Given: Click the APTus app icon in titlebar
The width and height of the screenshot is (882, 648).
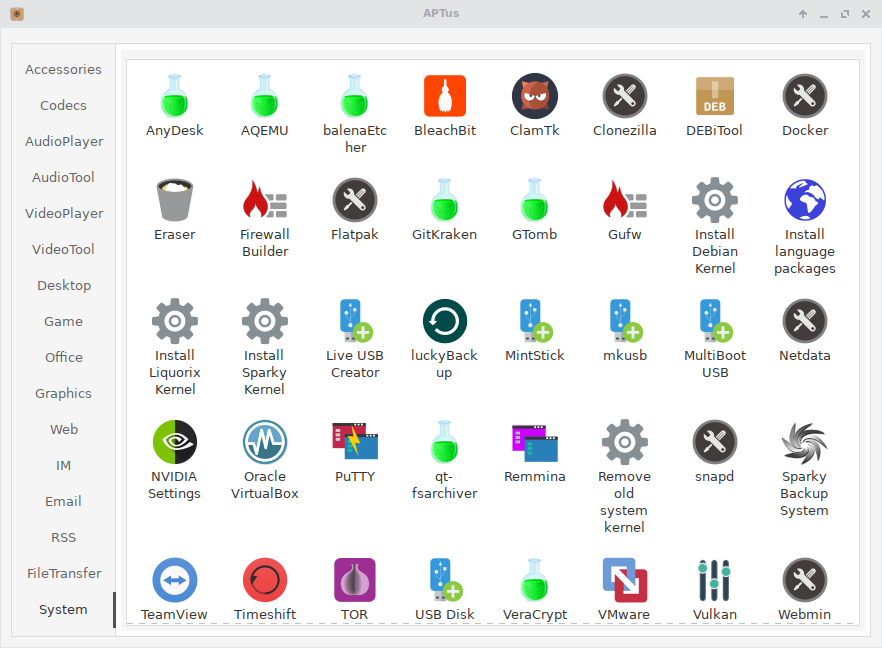Looking at the screenshot, I should click(x=17, y=14).
